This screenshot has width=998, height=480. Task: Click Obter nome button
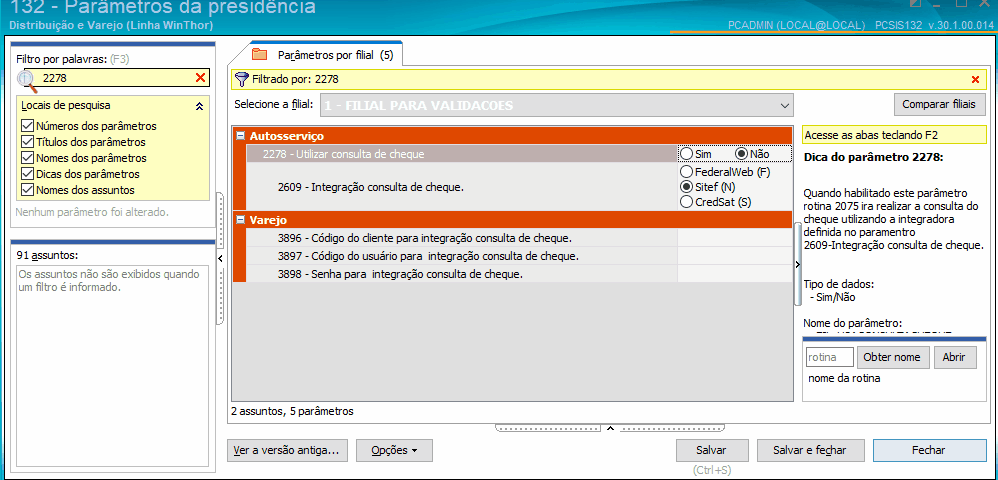click(x=894, y=357)
